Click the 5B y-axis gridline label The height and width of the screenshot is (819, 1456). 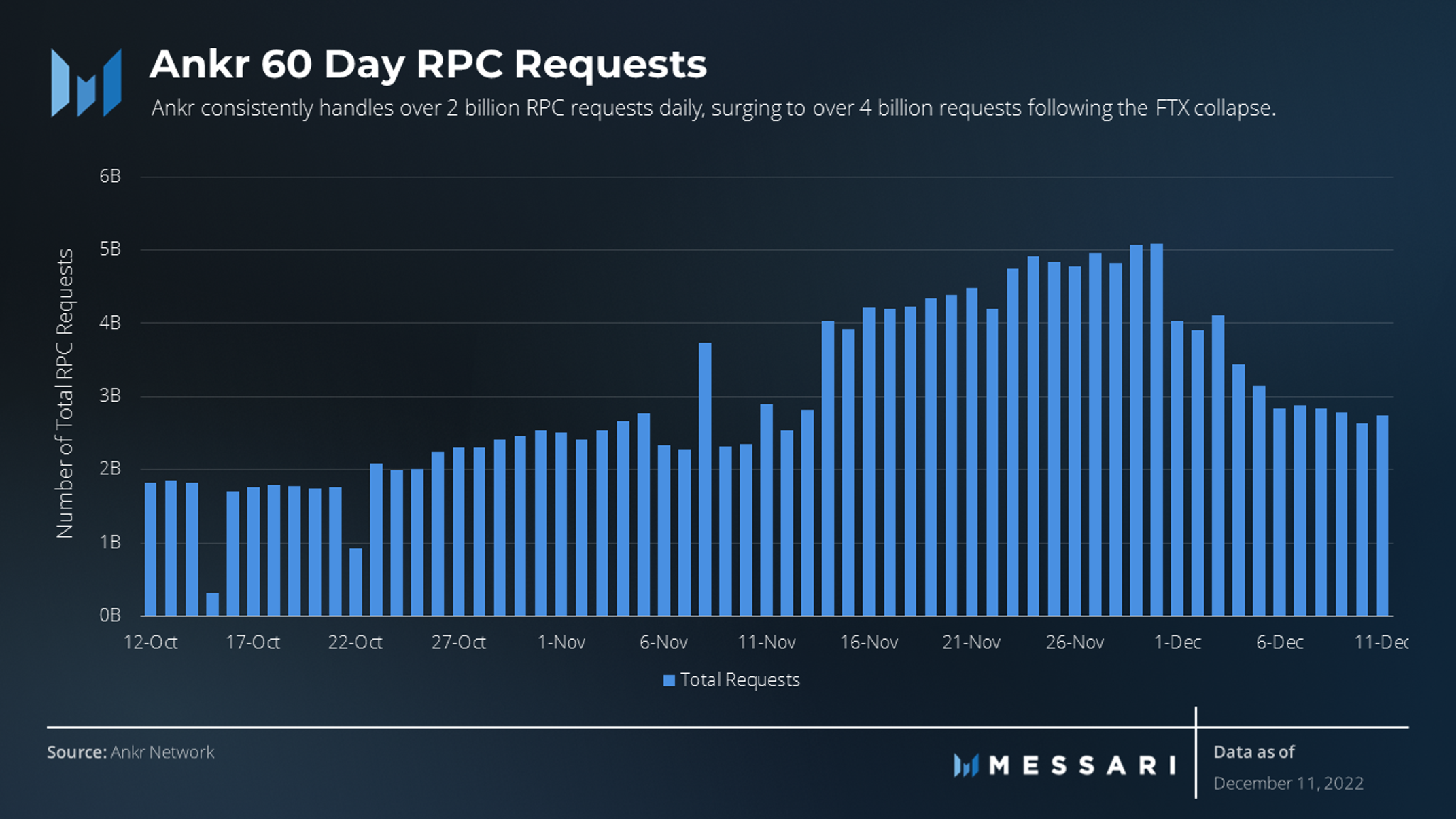coord(110,249)
